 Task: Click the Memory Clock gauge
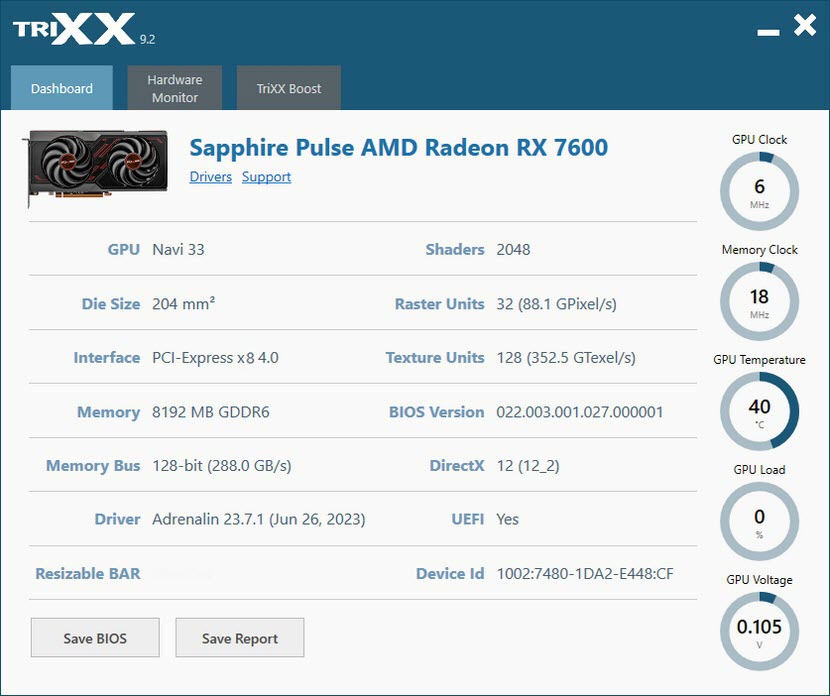(759, 301)
